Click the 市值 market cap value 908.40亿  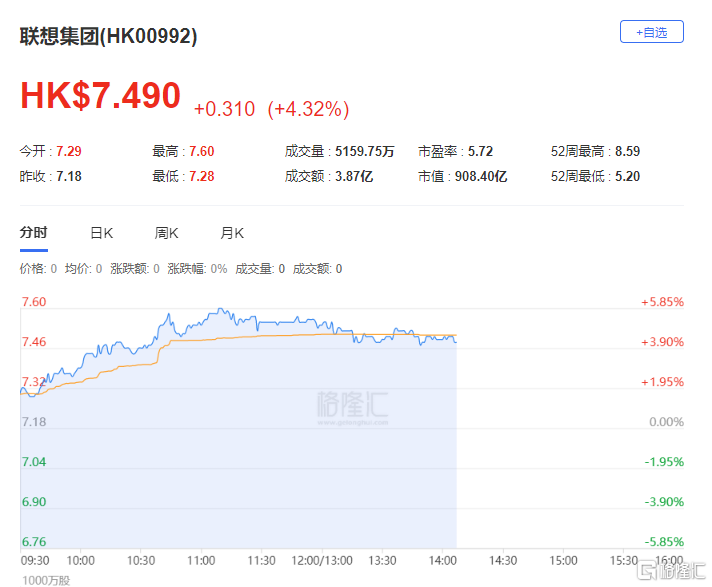(x=481, y=176)
